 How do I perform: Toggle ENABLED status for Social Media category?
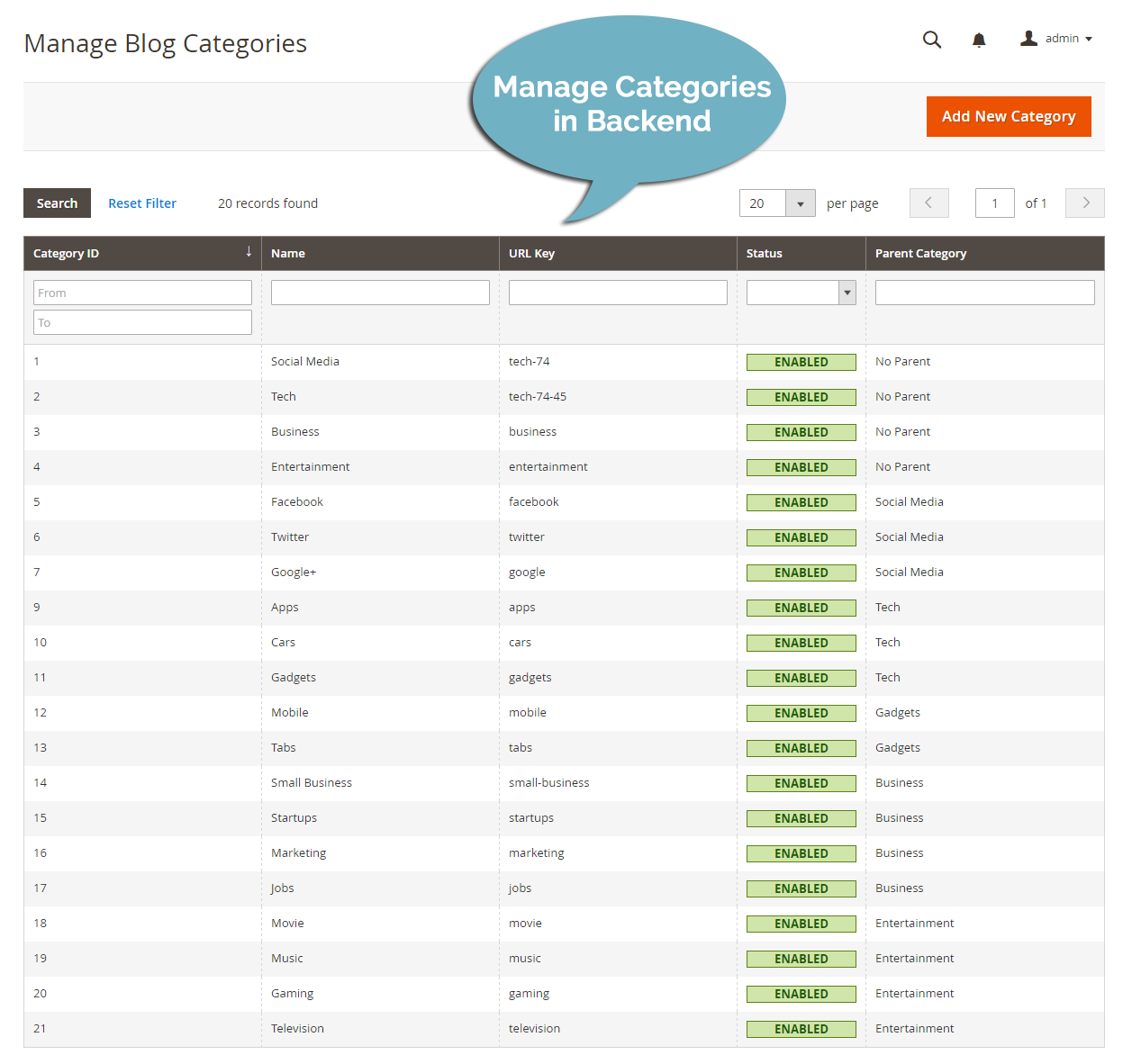[801, 362]
